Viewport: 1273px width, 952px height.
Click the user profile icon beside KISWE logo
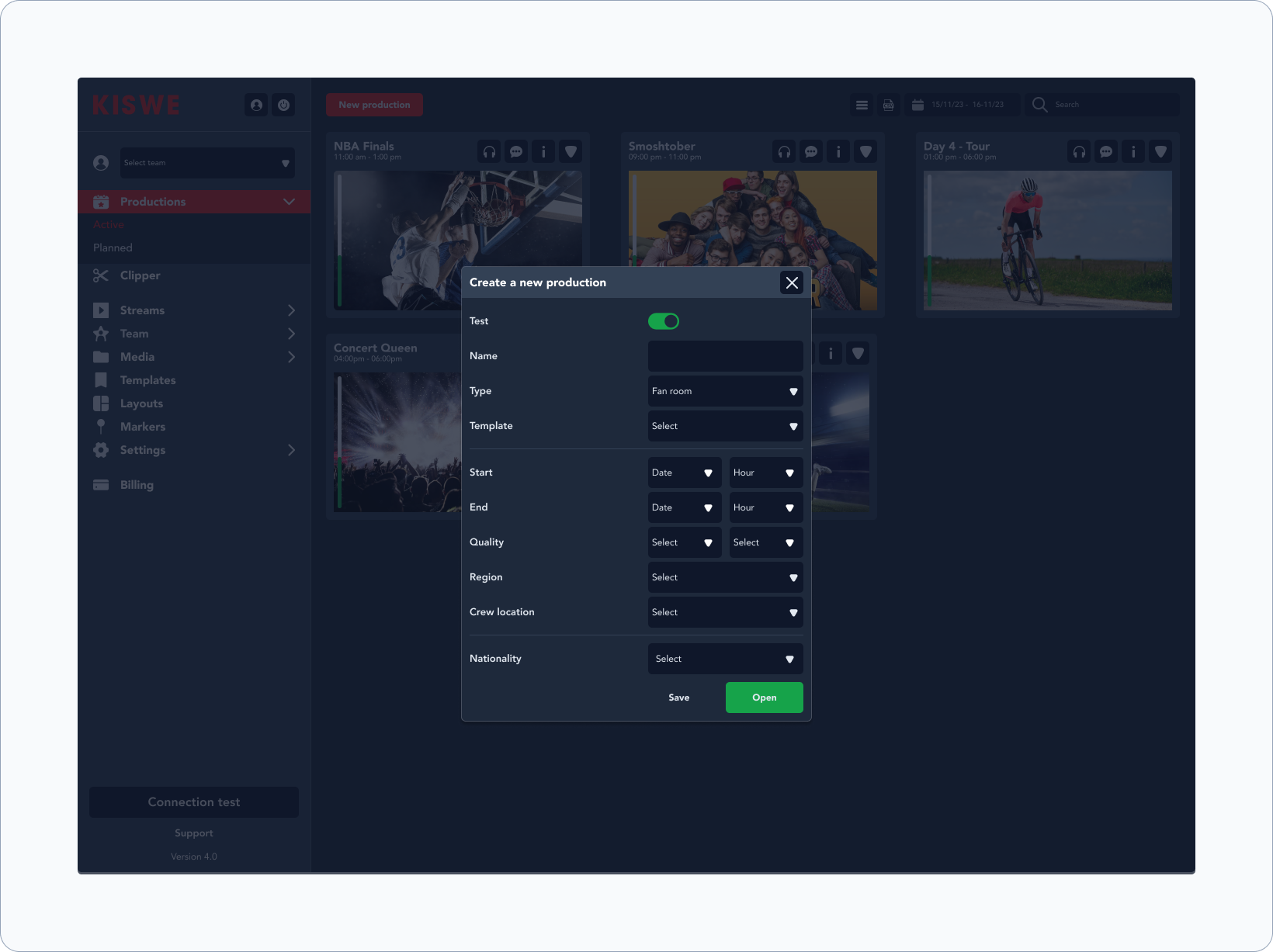(256, 105)
